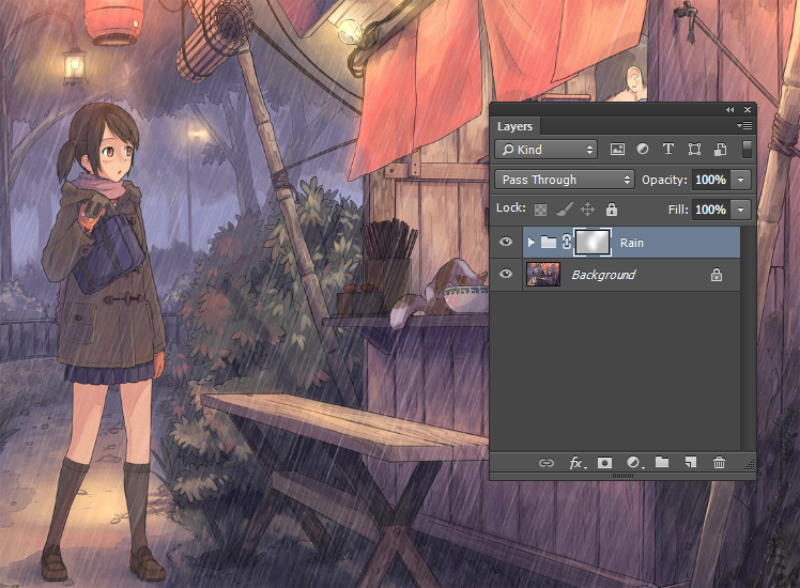Select the Background layer name

603,275
